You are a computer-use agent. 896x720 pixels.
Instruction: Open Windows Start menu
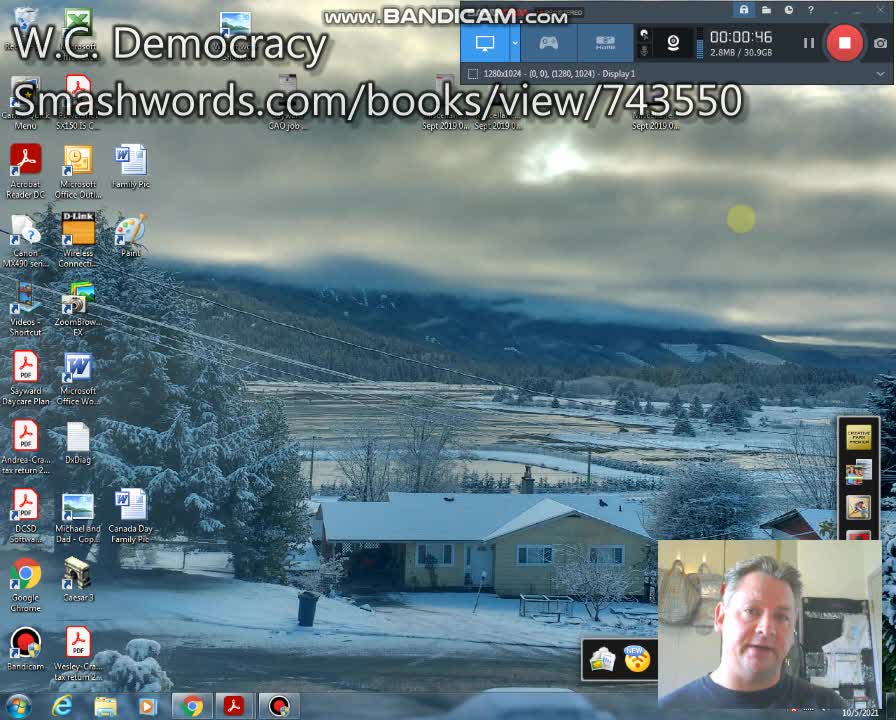[x=18, y=707]
